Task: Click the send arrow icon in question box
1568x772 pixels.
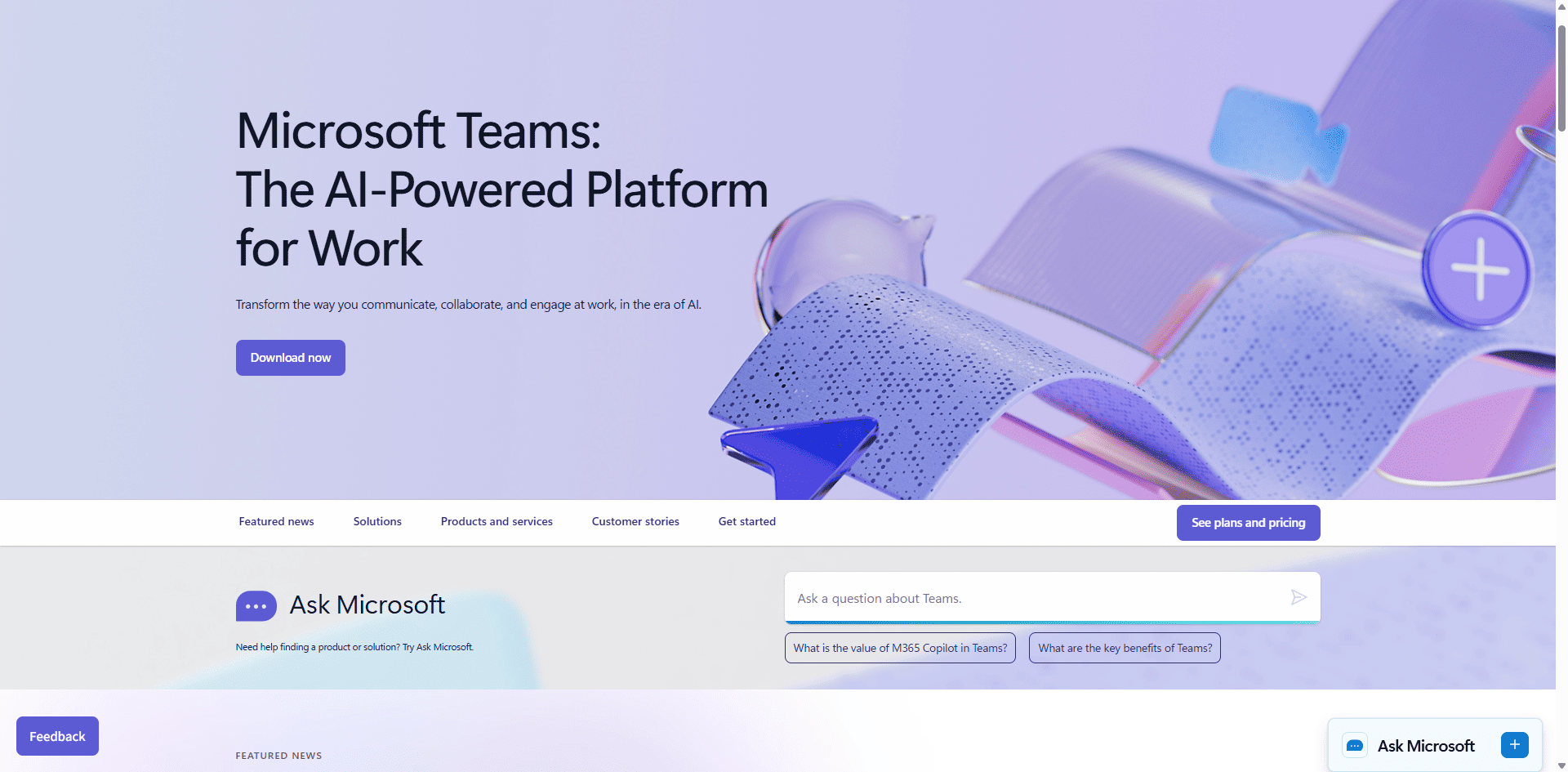Action: pyautogui.click(x=1298, y=598)
